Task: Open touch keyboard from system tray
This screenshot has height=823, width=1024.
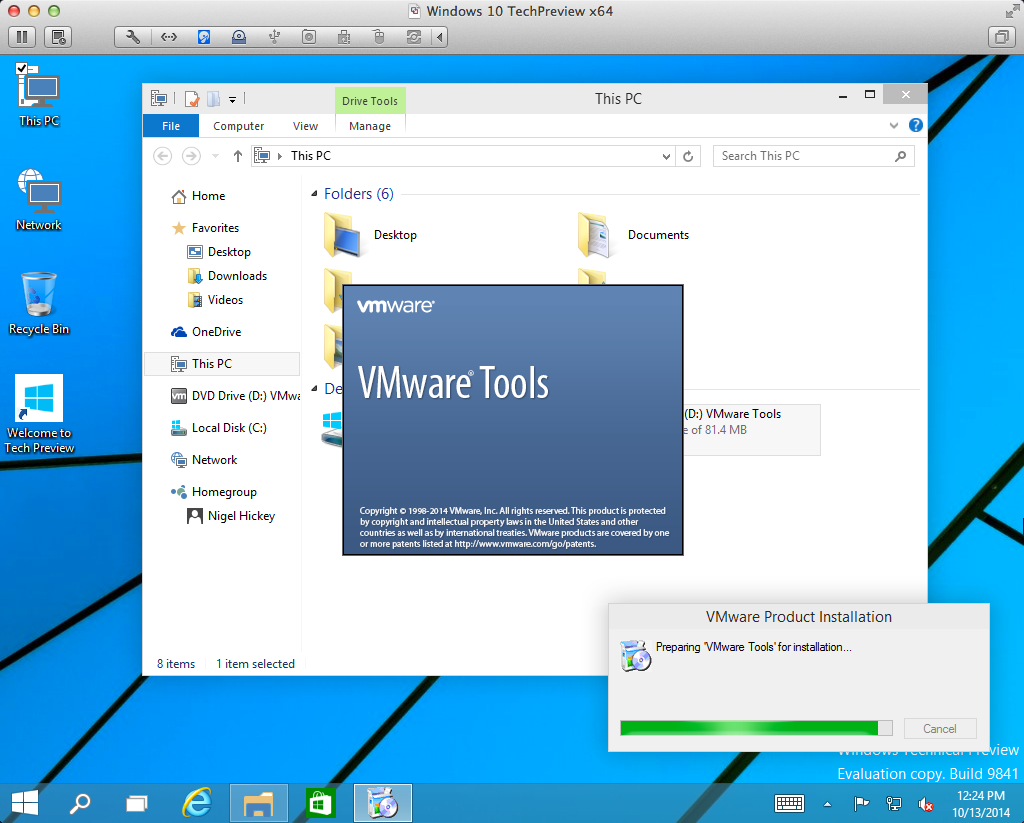Action: (x=790, y=803)
